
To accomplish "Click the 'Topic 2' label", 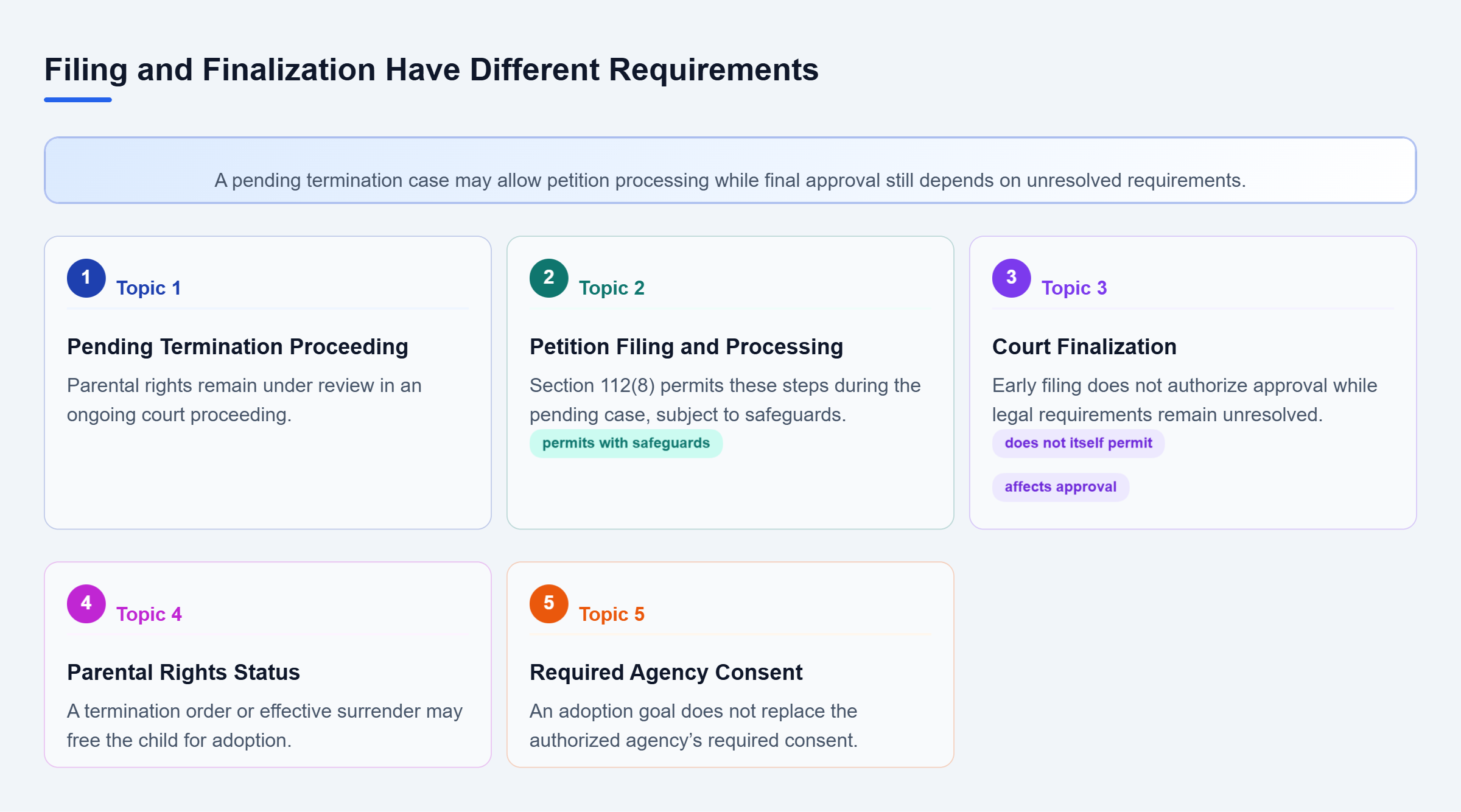I will (611, 288).
